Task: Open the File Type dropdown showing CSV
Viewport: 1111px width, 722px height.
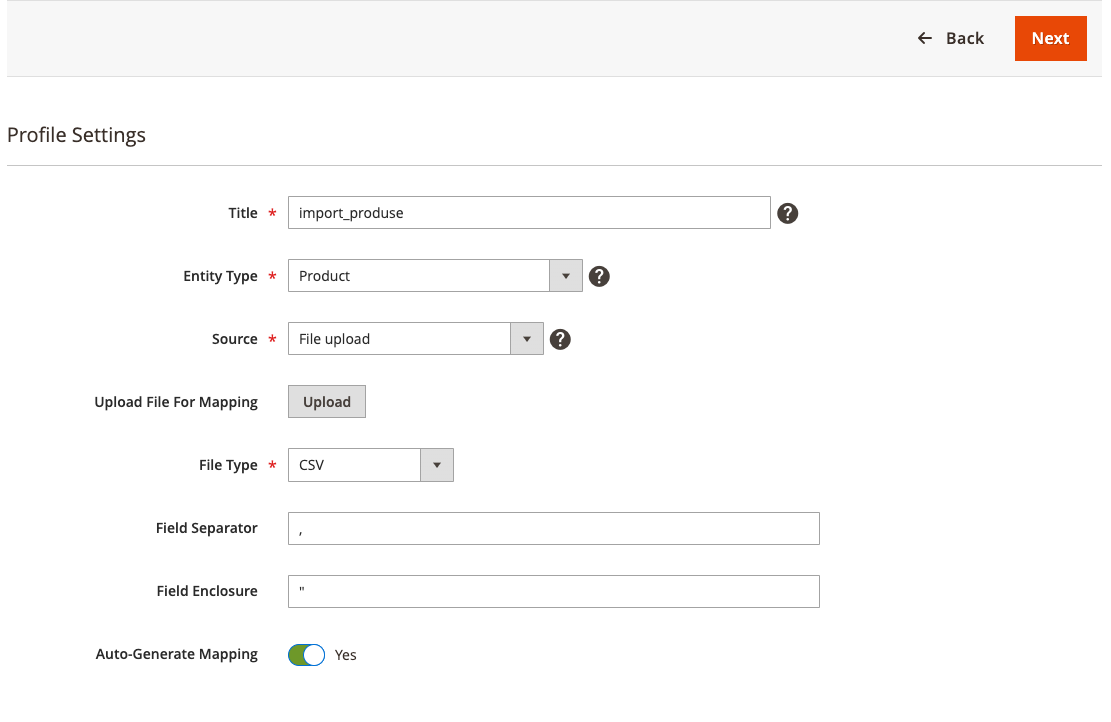Action: [371, 465]
